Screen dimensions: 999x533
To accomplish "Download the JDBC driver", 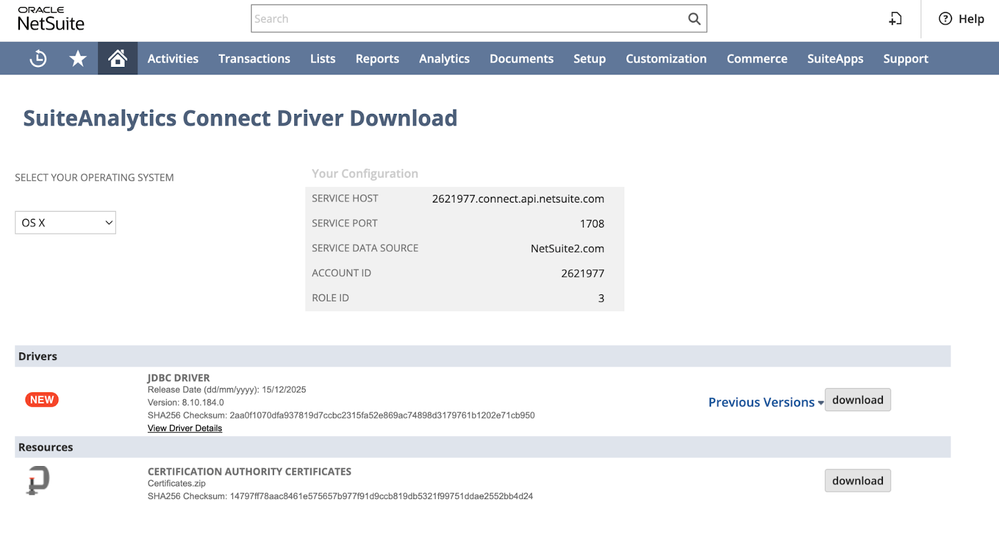I will (x=857, y=400).
